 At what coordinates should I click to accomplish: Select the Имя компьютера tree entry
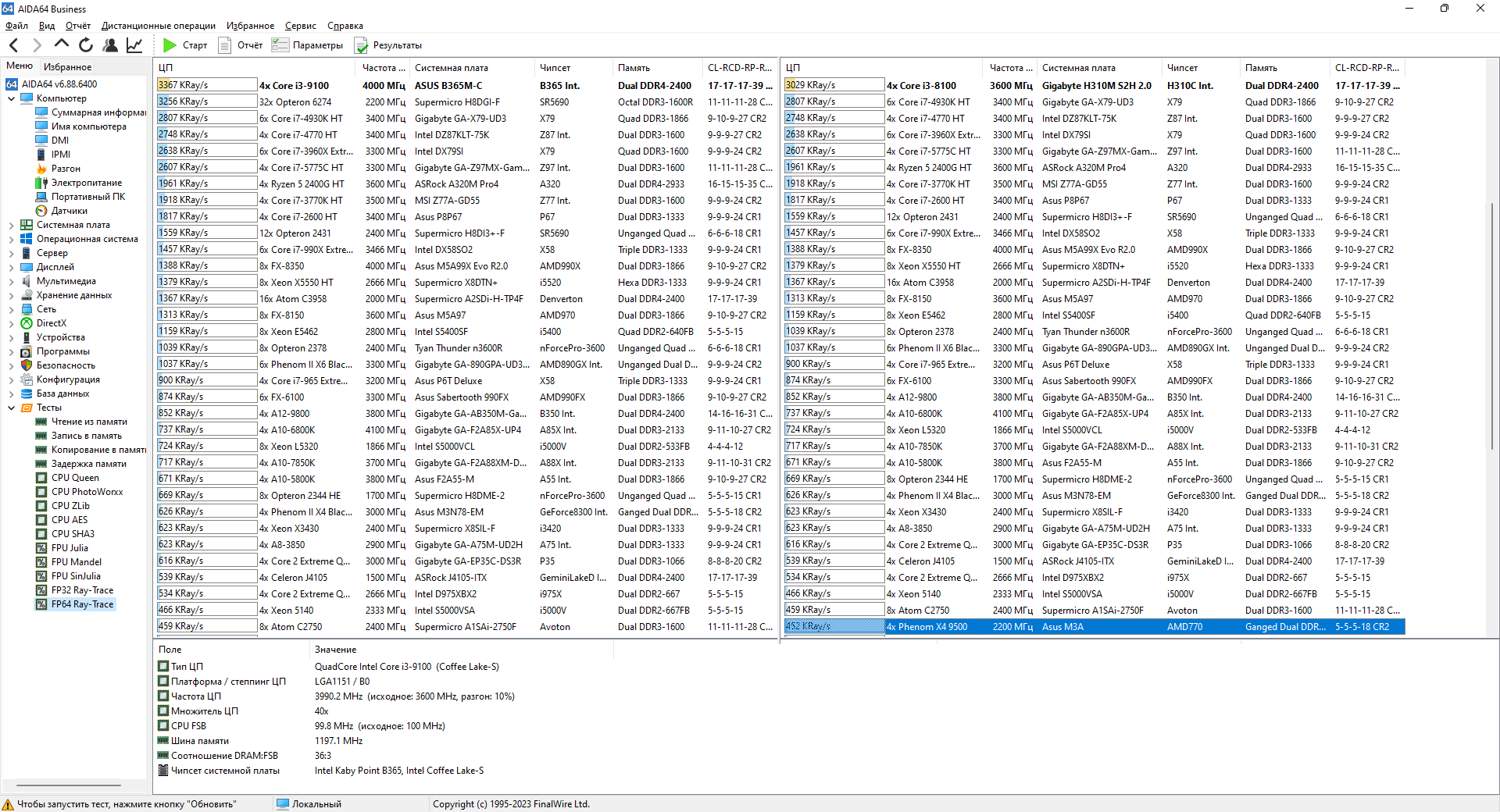point(80,126)
